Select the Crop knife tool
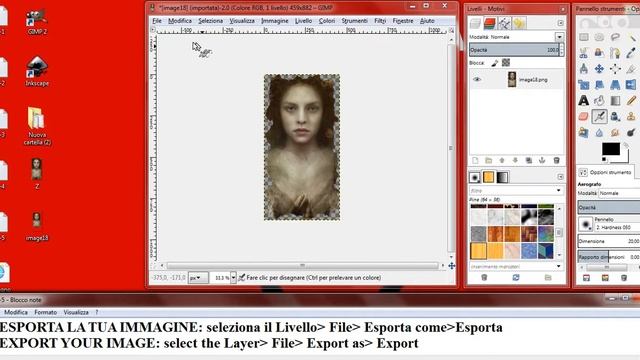The width and height of the screenshot is (640, 360). pos(631,69)
